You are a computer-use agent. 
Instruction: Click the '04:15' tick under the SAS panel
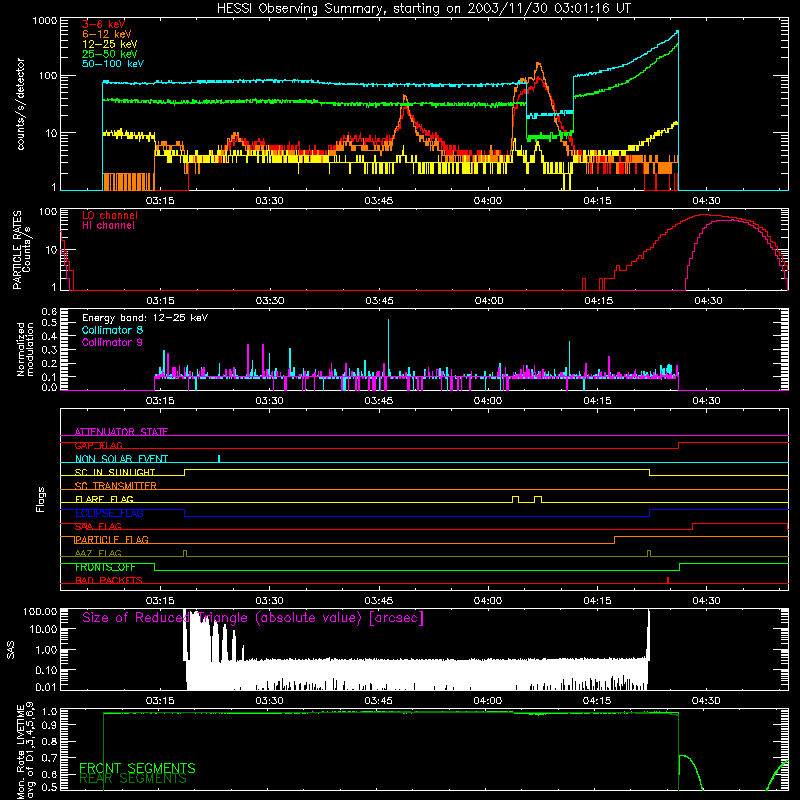tap(597, 701)
